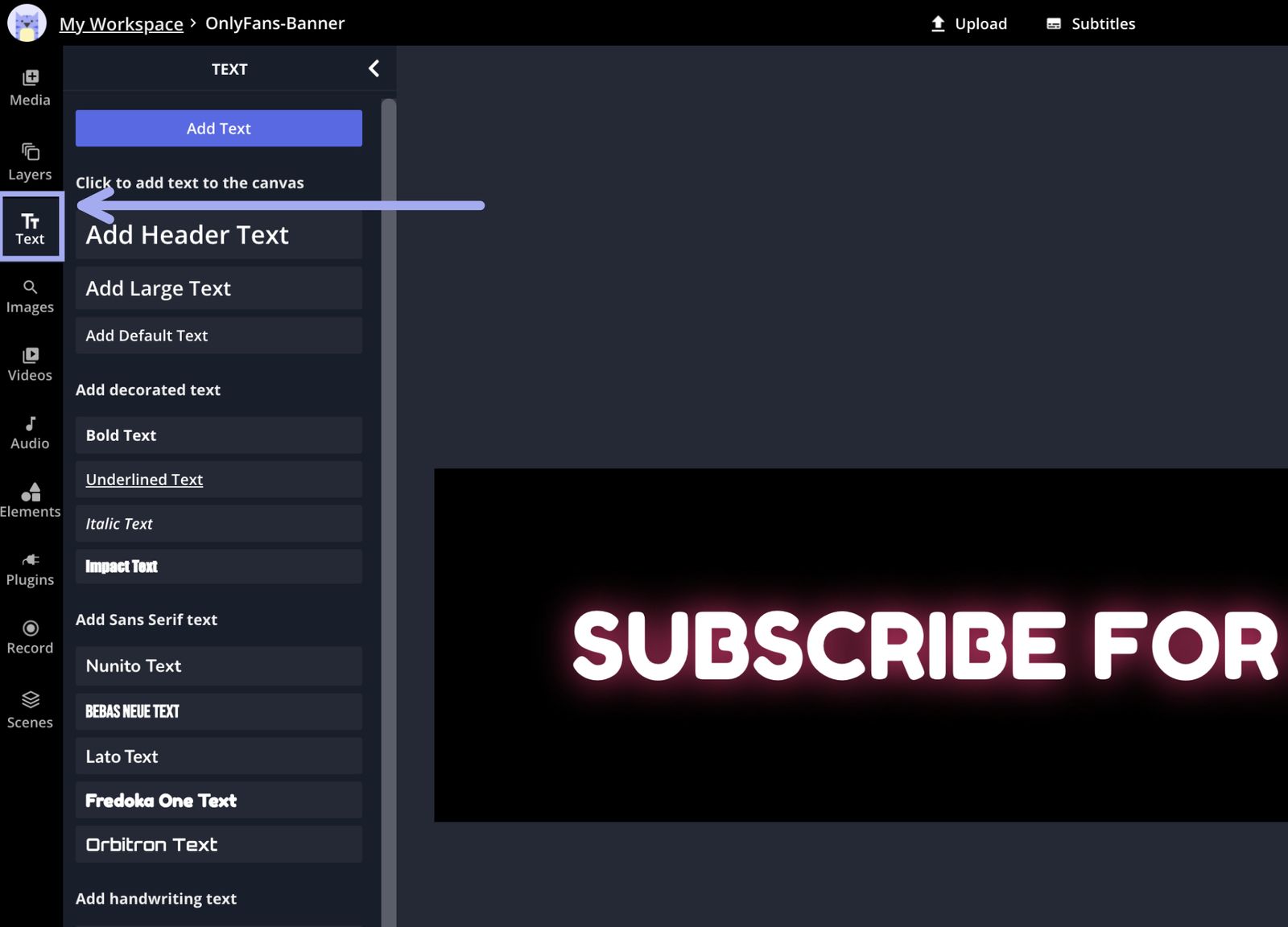Click the Add Text button
The width and height of the screenshot is (1288, 927).
218,128
